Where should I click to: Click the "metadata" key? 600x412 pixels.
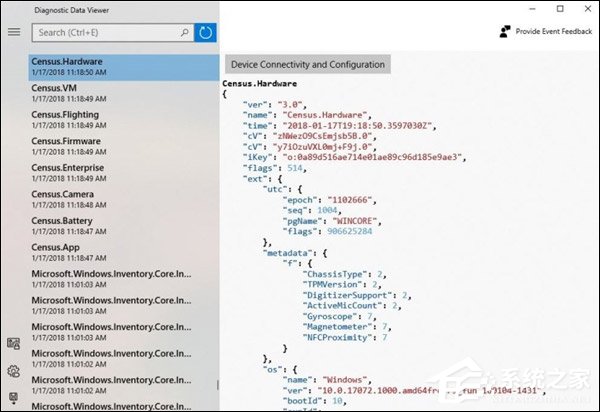pos(290,253)
